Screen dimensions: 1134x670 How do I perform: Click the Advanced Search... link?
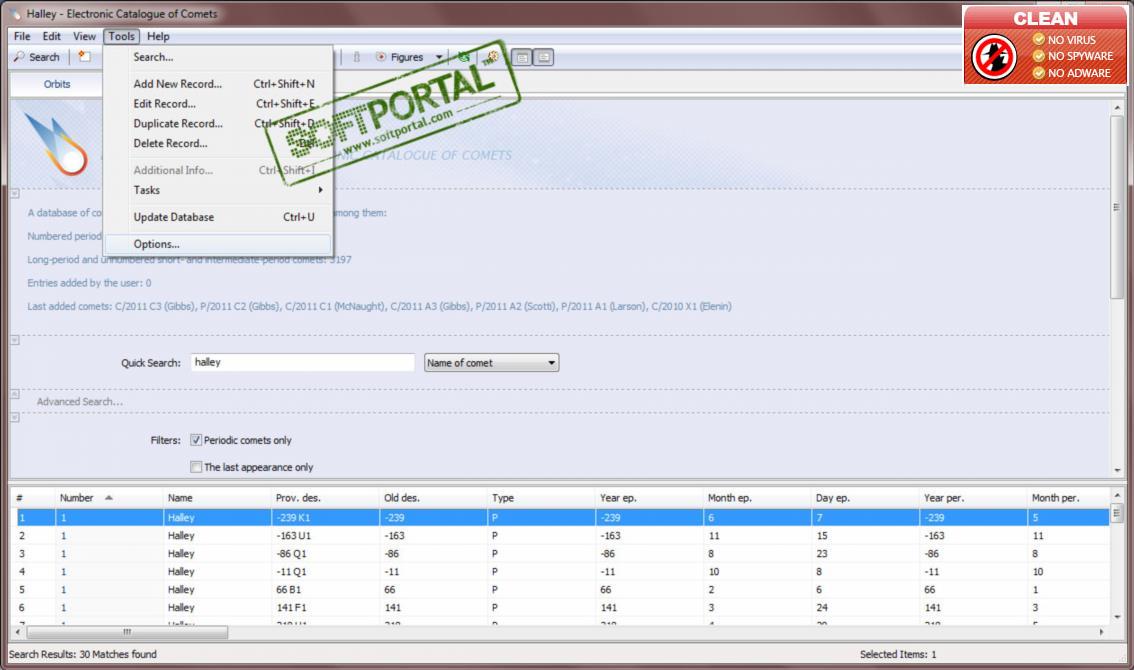[x=80, y=402]
